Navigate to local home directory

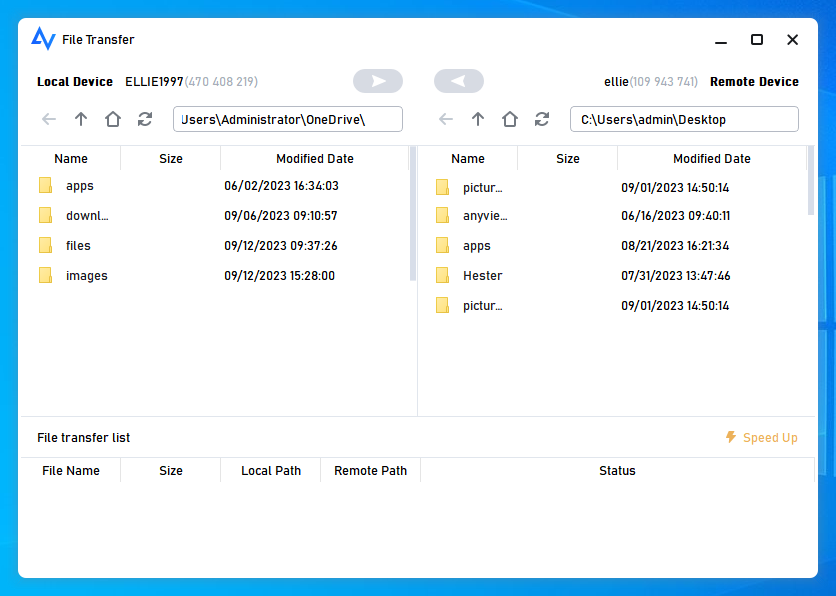[113, 119]
